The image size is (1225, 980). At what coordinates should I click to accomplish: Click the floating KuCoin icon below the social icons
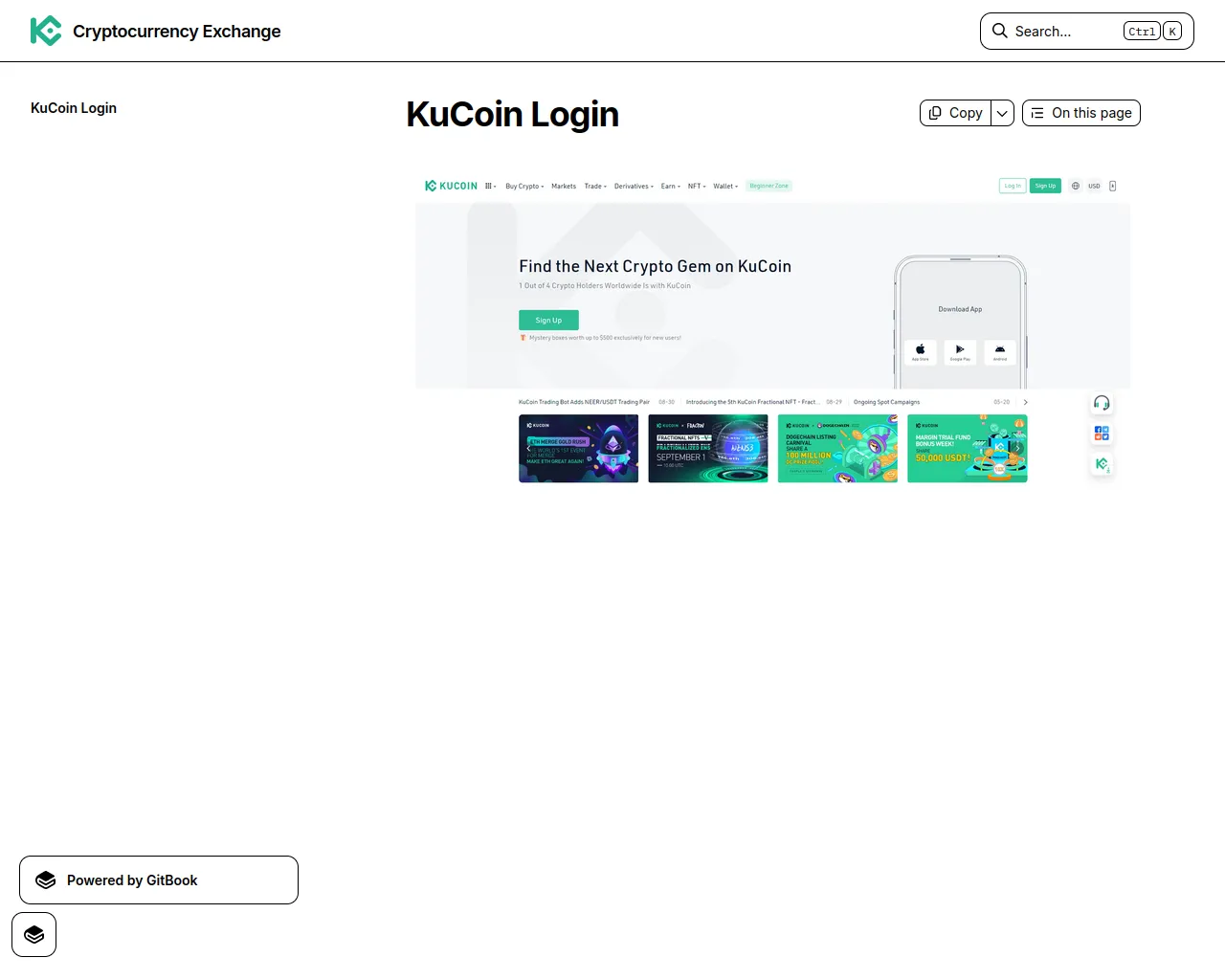coord(1102,464)
